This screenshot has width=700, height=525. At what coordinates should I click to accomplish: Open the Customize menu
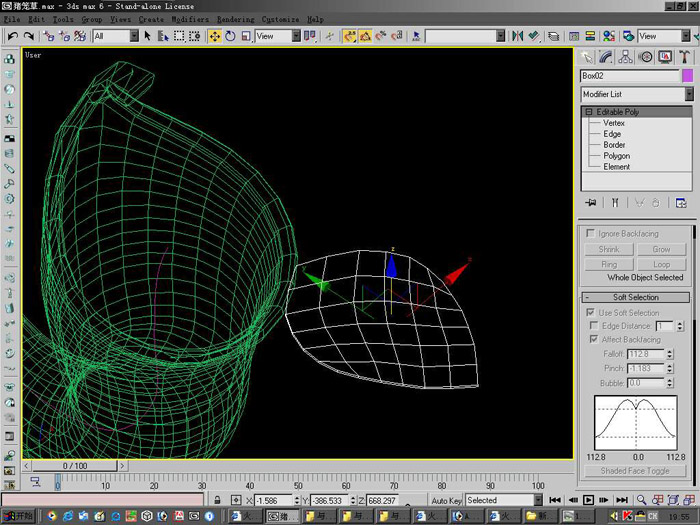280,19
